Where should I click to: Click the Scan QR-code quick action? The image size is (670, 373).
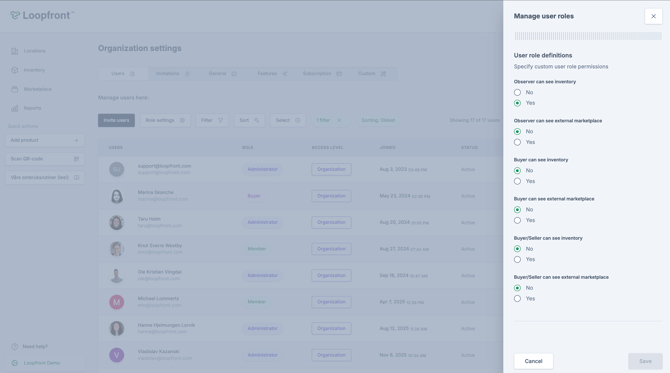pos(45,159)
